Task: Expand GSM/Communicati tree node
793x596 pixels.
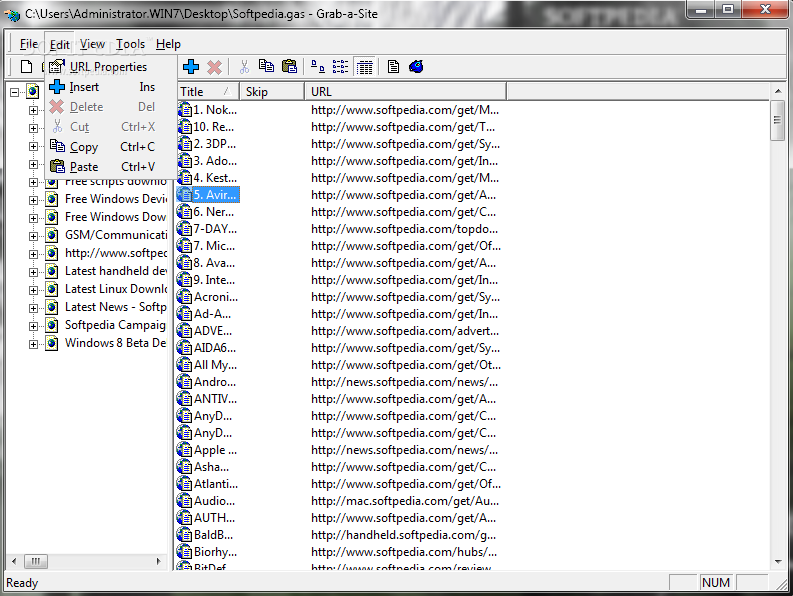Action: 33,236
